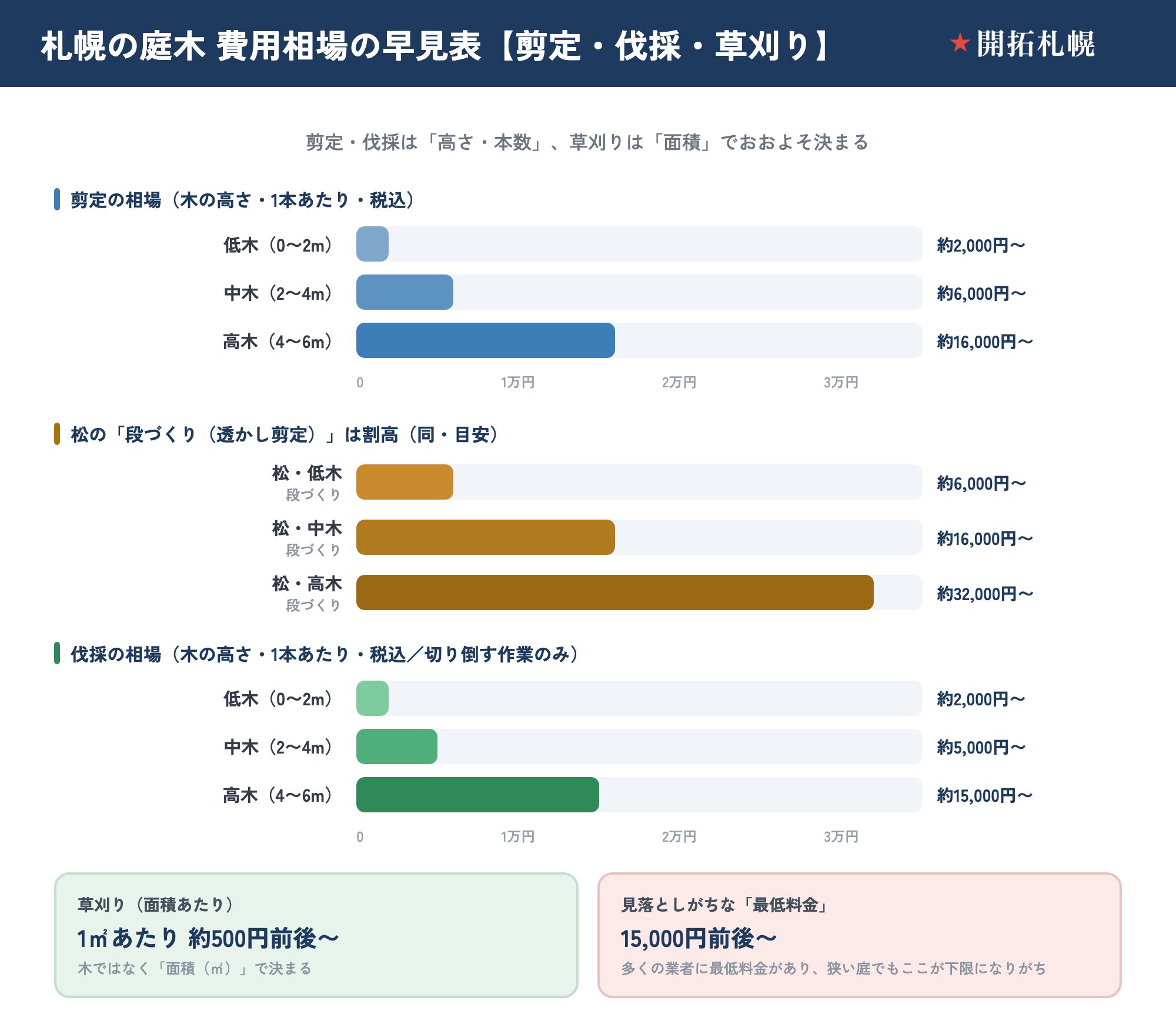Screen dimensions: 1176x1011
Task: Click the 1㎡あたり 約500円前後〜 price text
Action: 208,939
